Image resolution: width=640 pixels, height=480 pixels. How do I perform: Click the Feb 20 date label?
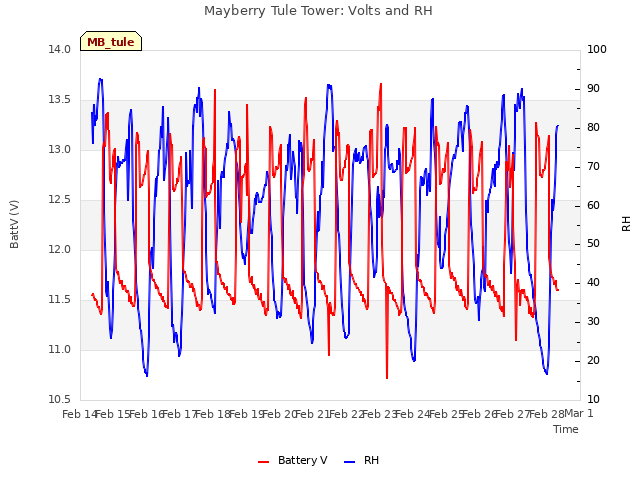coord(279,414)
